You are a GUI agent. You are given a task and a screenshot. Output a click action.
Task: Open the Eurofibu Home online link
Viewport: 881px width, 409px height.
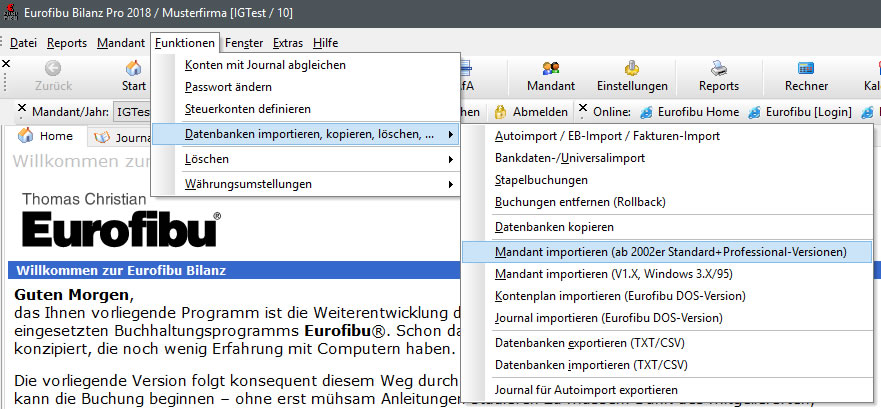[690, 112]
